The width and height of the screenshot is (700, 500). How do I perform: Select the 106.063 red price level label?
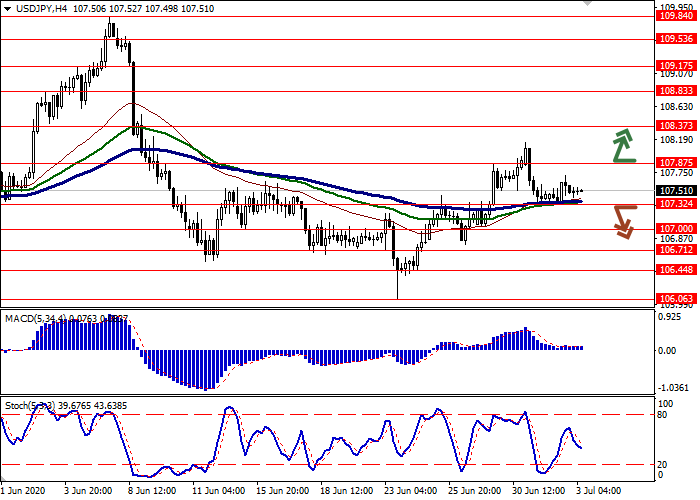pos(676,299)
